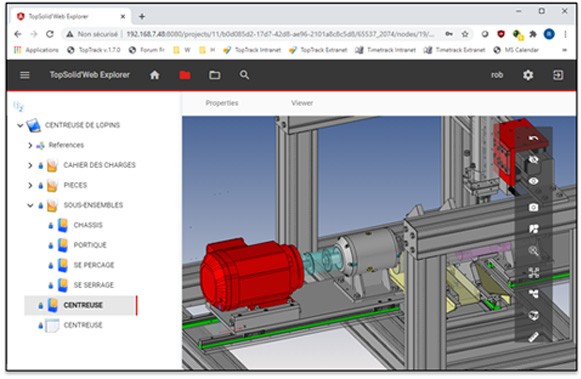
Task: Take a snapshot with the camera icon
Action: (x=534, y=207)
